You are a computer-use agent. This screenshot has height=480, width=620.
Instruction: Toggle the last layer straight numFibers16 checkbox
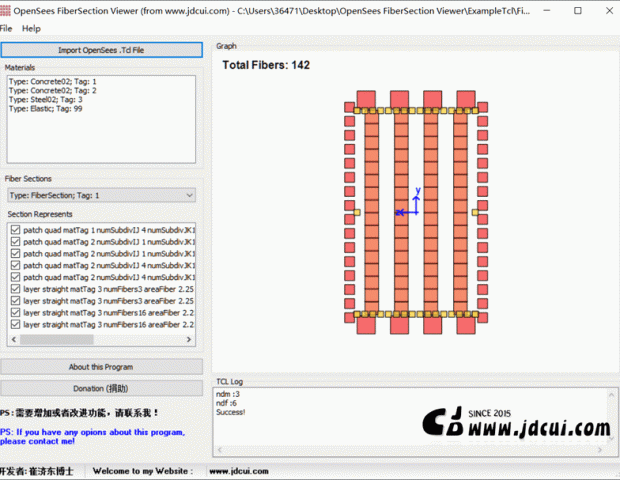point(15,325)
